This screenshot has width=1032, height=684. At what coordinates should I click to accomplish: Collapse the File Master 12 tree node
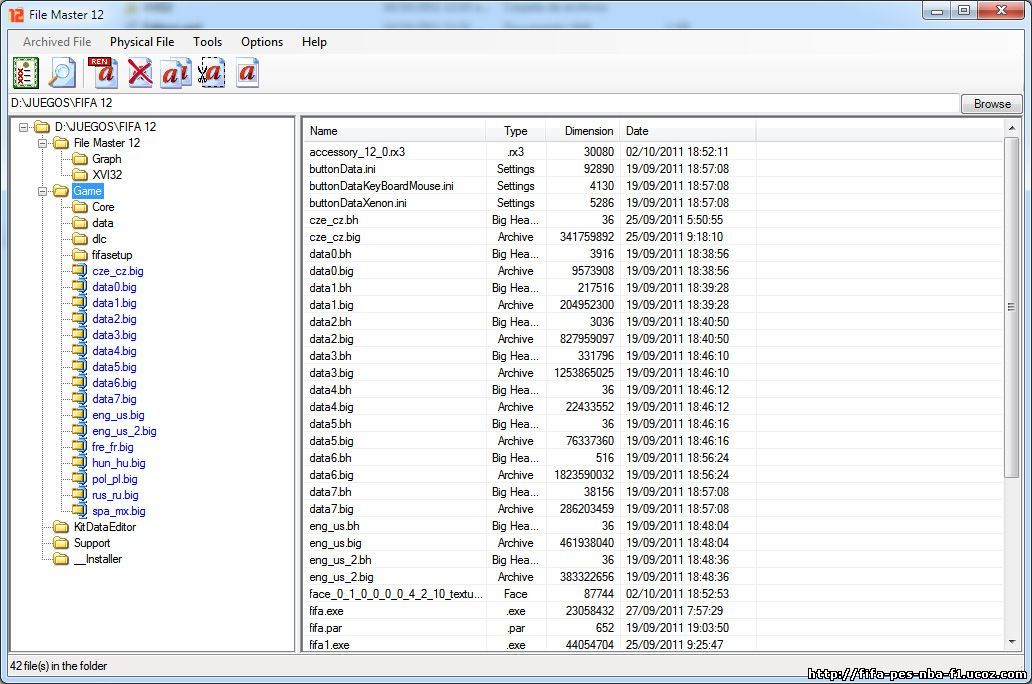click(42, 143)
